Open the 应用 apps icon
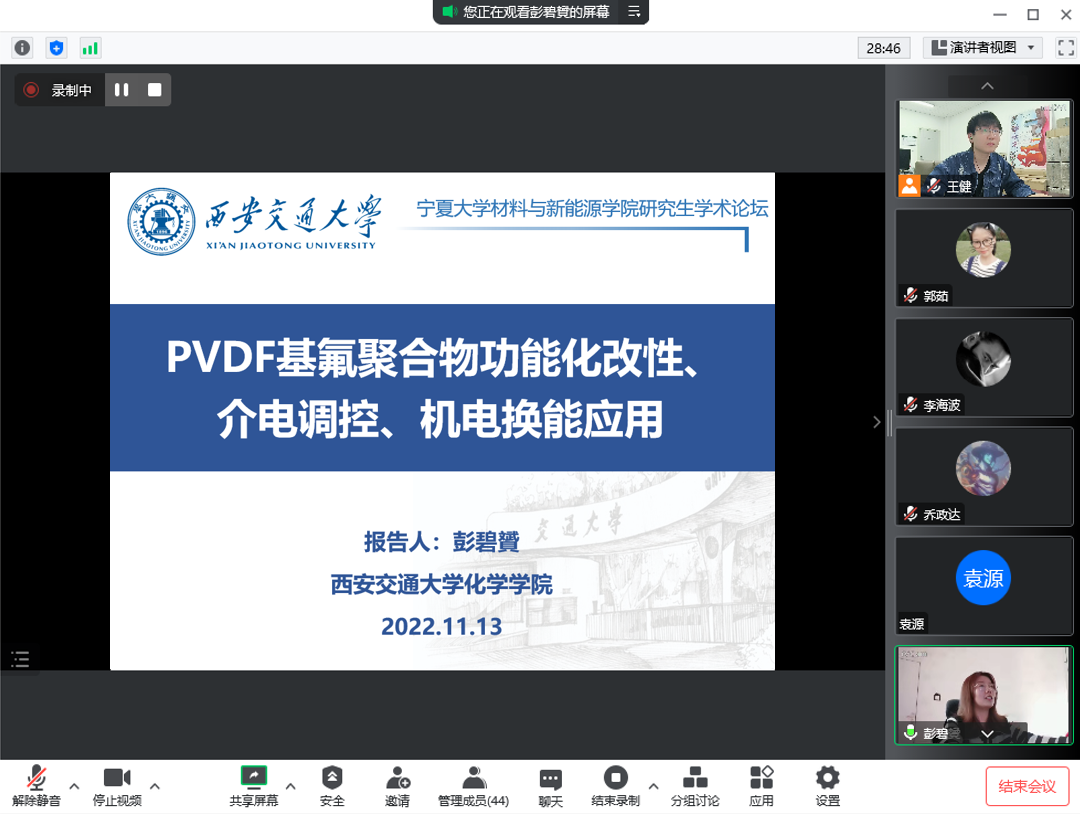The height and width of the screenshot is (814, 1080). coord(761,786)
